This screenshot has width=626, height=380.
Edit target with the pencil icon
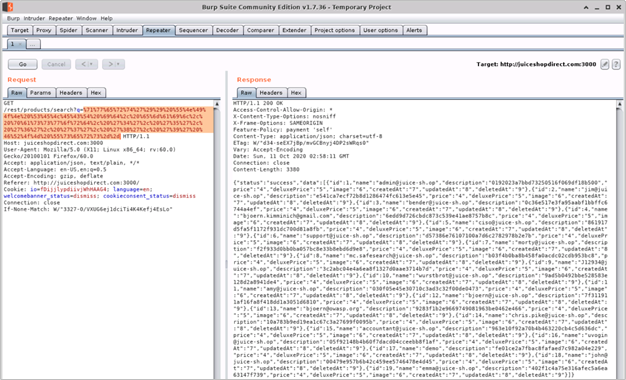pyautogui.click(x=604, y=64)
